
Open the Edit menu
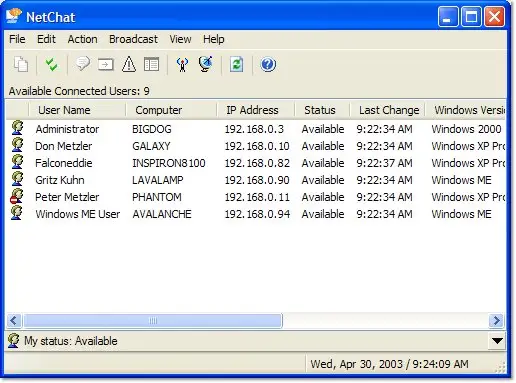pos(46,39)
